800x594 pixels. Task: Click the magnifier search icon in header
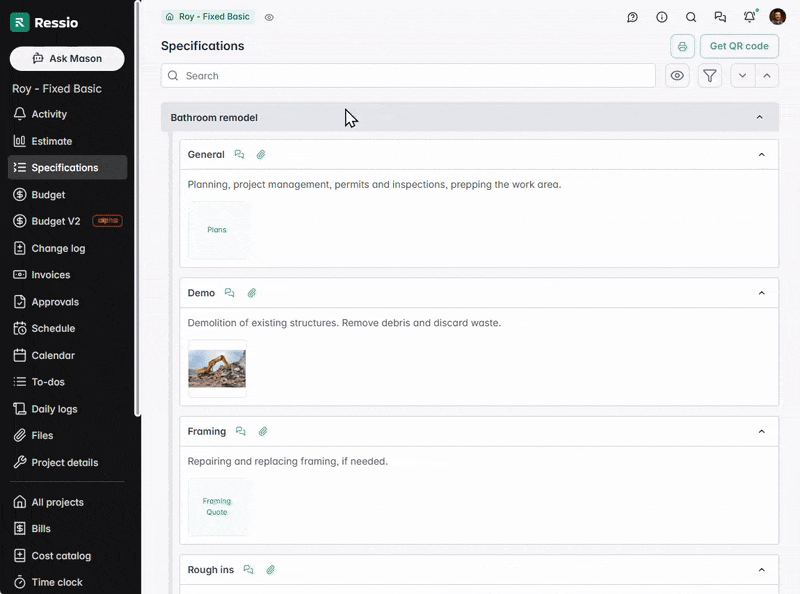coord(691,17)
